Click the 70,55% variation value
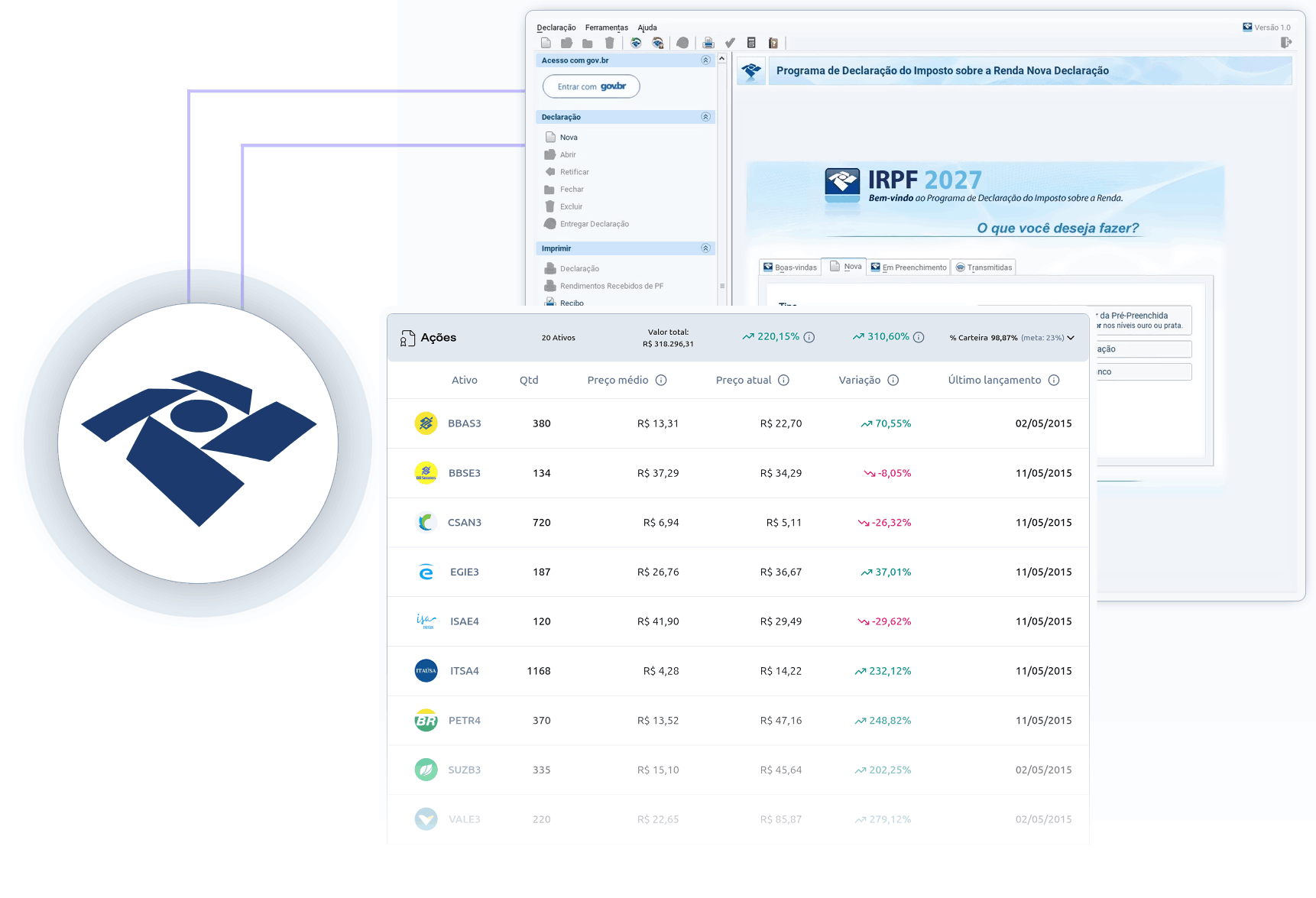Screen dimensions: 1316x898 click(893, 423)
